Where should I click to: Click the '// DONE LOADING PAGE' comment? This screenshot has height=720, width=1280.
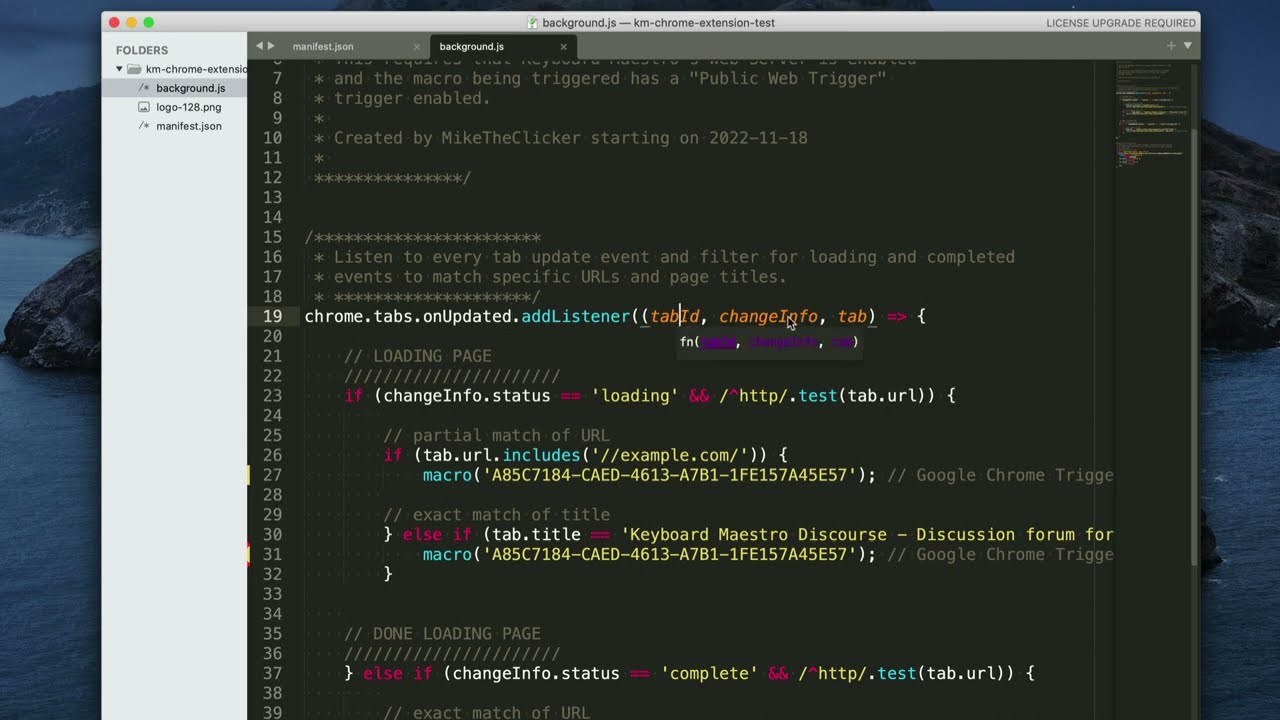point(443,634)
